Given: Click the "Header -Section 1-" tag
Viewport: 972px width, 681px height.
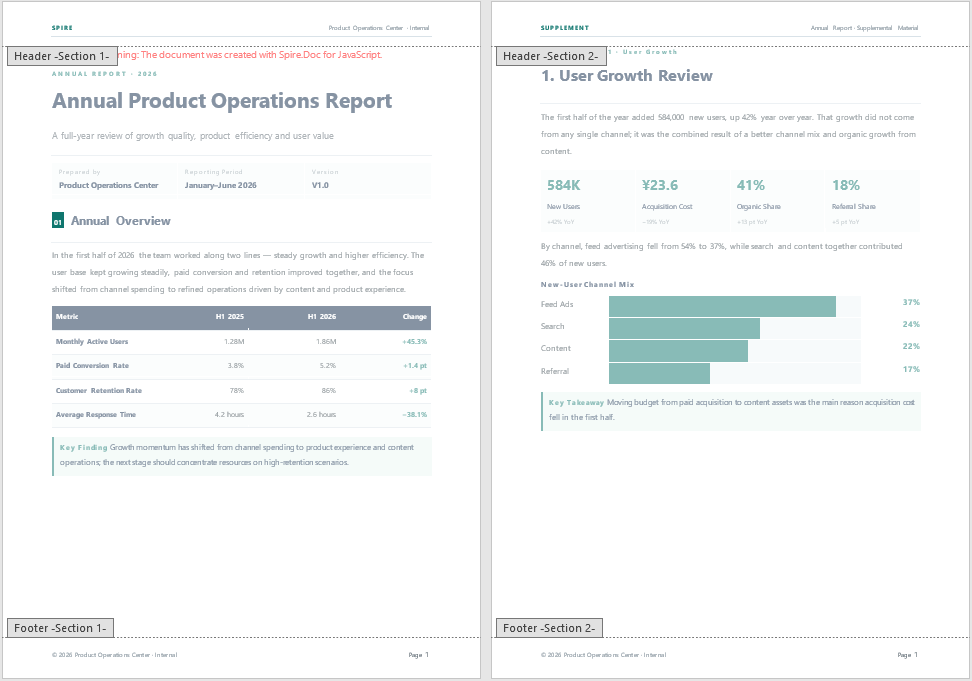Looking at the screenshot, I should pos(62,56).
